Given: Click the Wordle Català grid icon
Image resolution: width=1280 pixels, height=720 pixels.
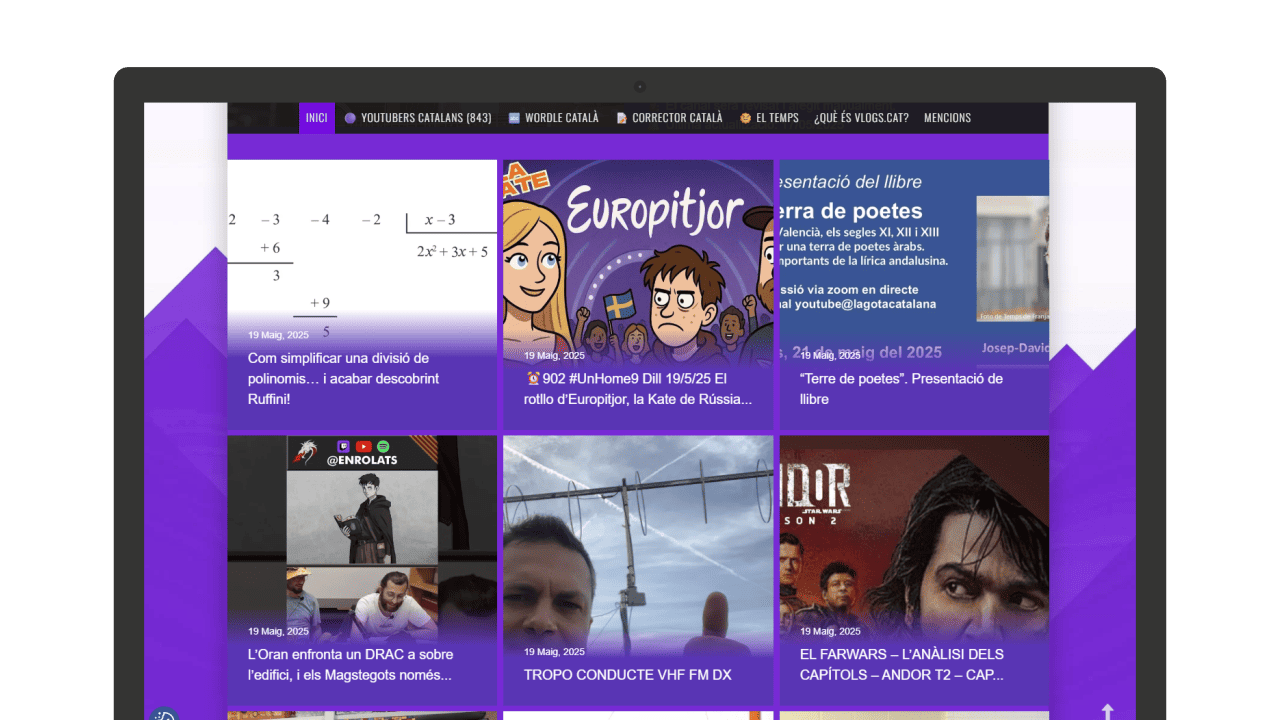Looking at the screenshot, I should pyautogui.click(x=514, y=118).
